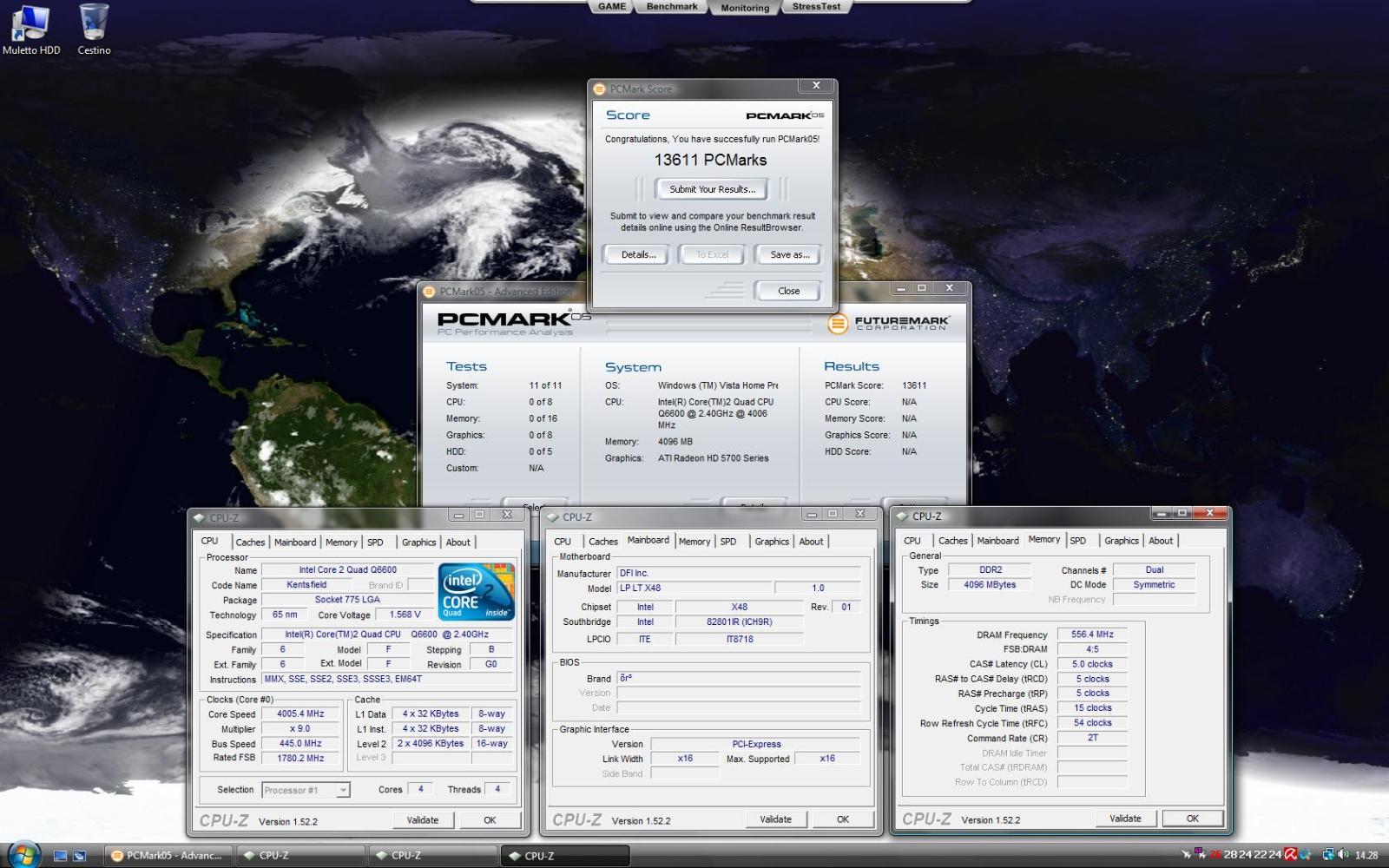The height and width of the screenshot is (868, 1389).
Task: Click OK in CPU-Z processor window
Action: click(x=490, y=819)
